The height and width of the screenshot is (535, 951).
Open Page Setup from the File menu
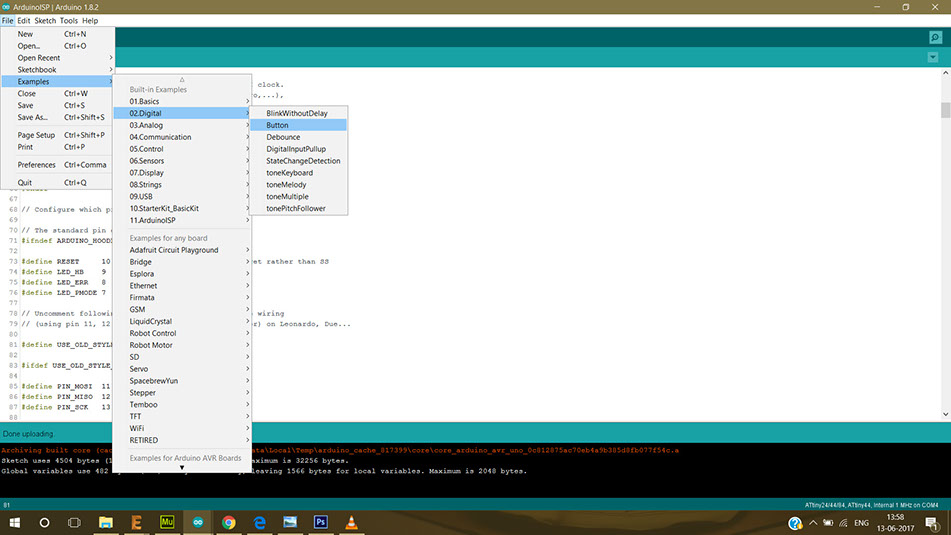click(58, 135)
